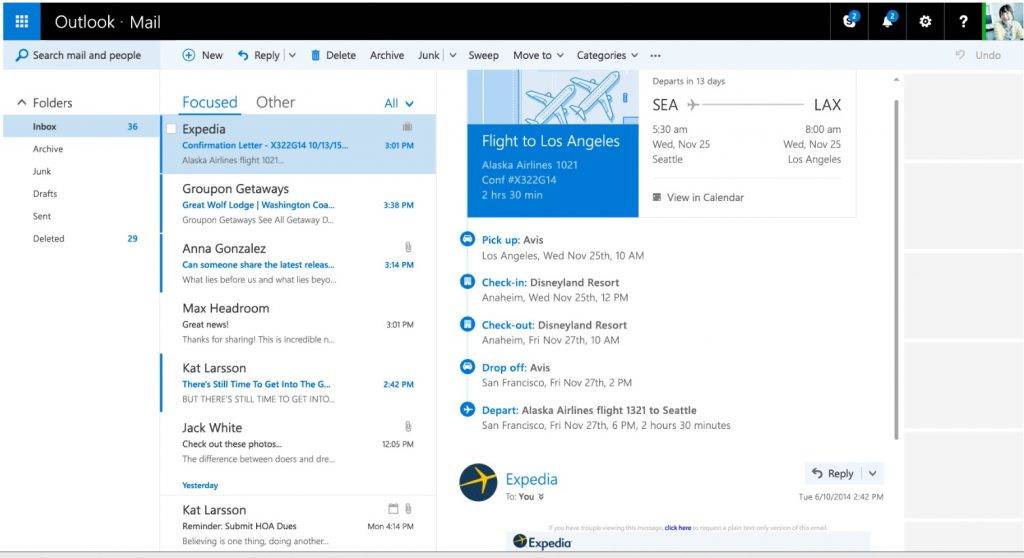
Task: Click the scroll up arrow of reading pane
Action: click(x=896, y=80)
